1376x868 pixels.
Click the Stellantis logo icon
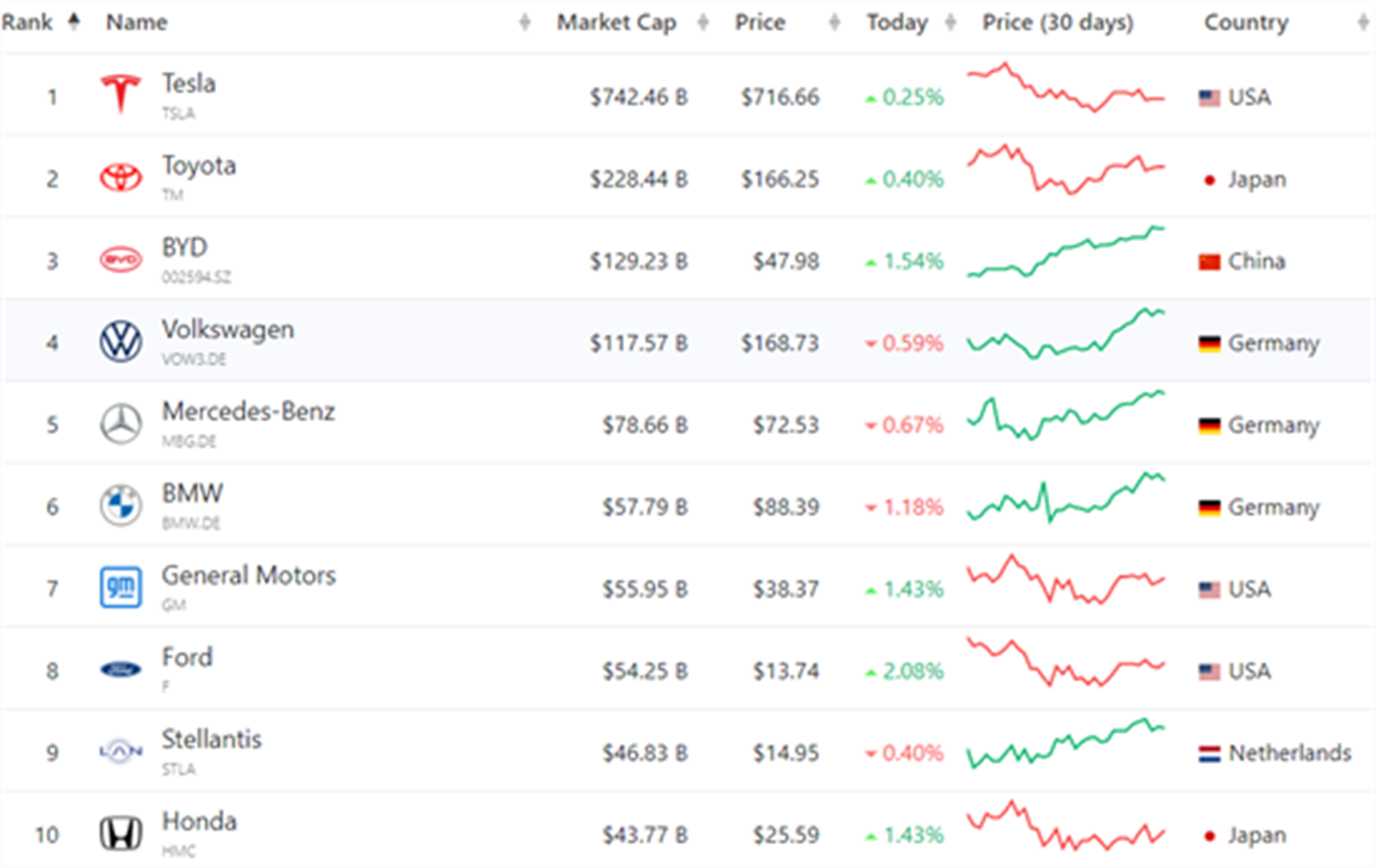point(121,750)
